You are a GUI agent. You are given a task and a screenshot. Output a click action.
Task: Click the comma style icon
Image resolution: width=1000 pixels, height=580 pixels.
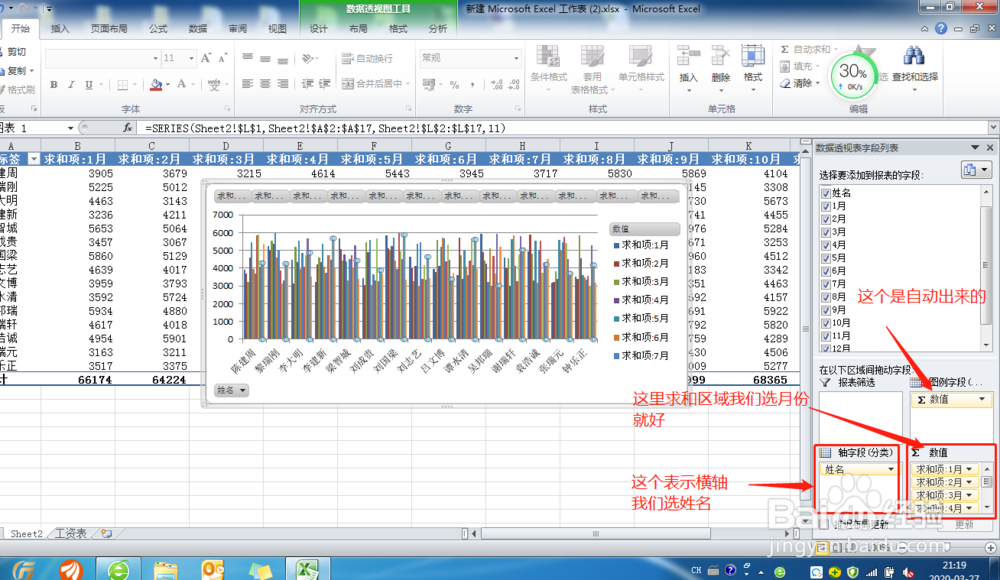pyautogui.click(x=472, y=84)
